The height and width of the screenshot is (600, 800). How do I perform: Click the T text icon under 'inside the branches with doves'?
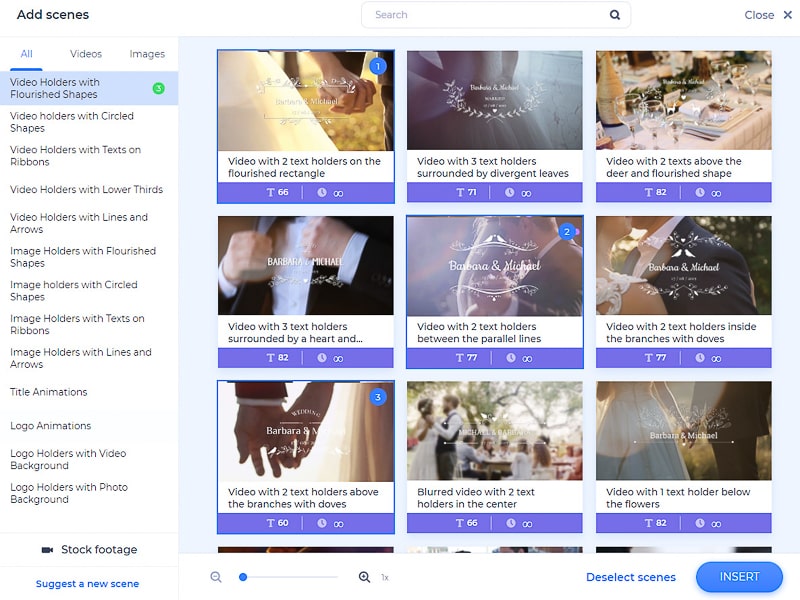pos(648,358)
